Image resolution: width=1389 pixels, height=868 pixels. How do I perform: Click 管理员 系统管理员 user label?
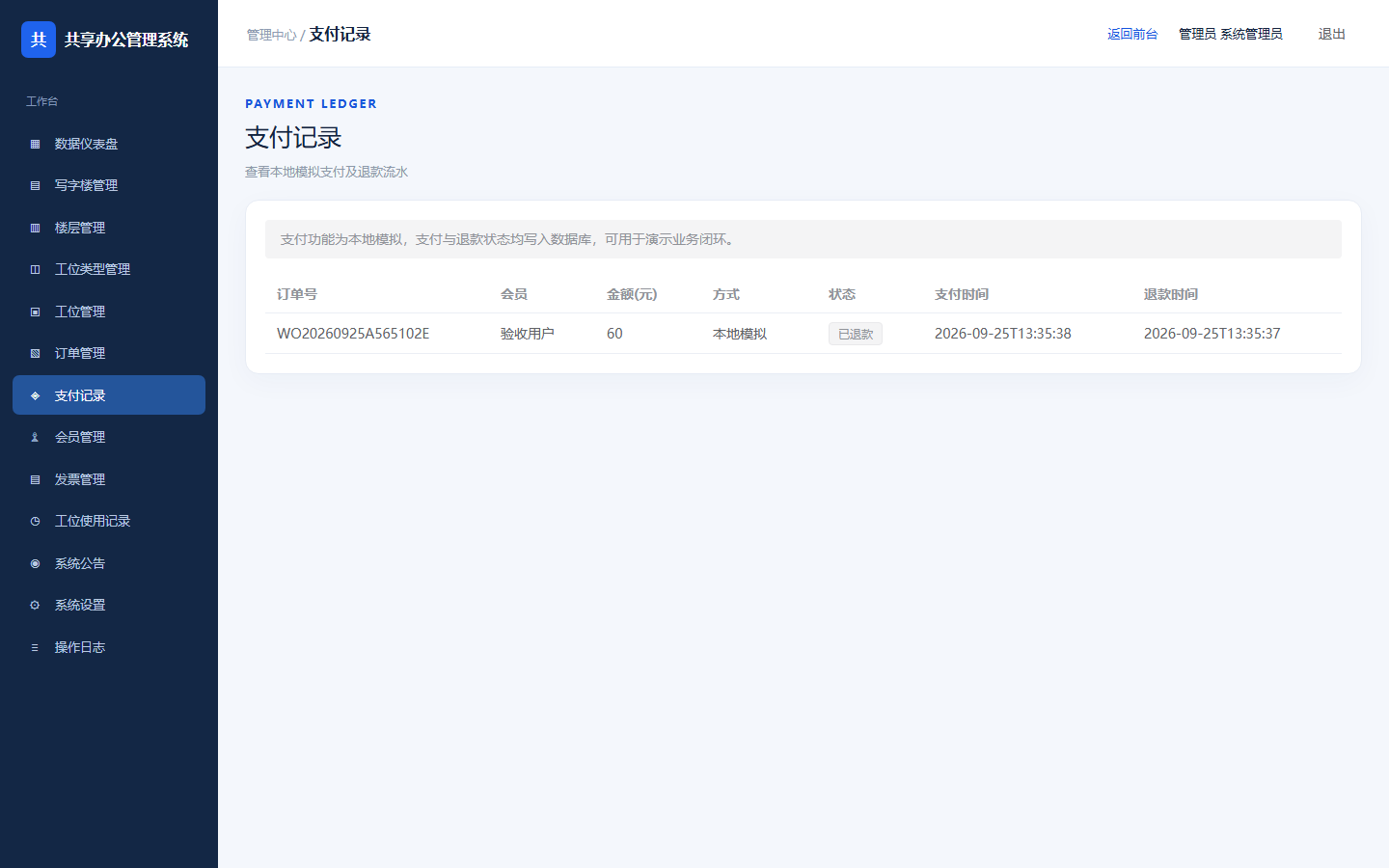click(1231, 34)
